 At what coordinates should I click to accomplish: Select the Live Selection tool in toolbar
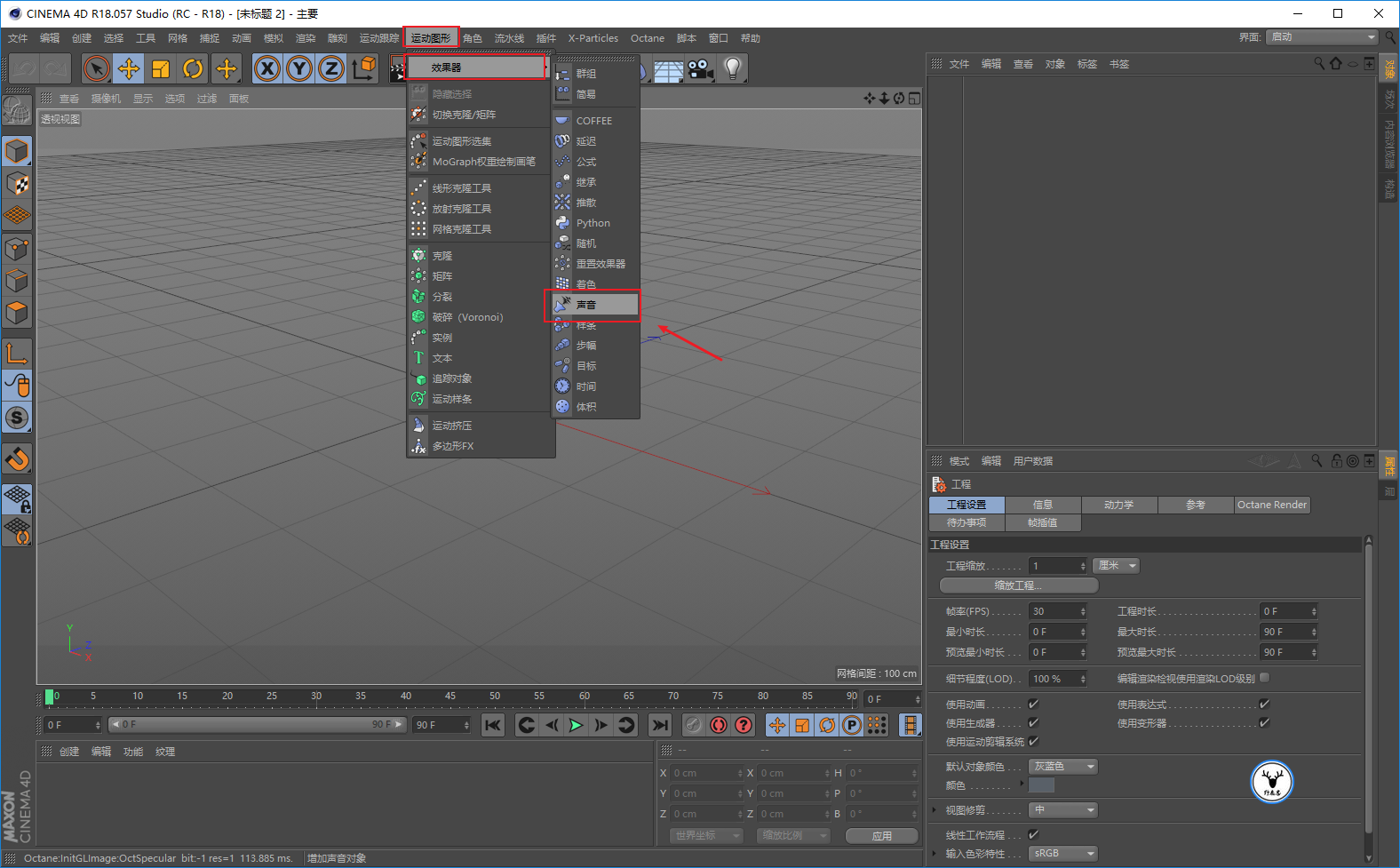(97, 68)
